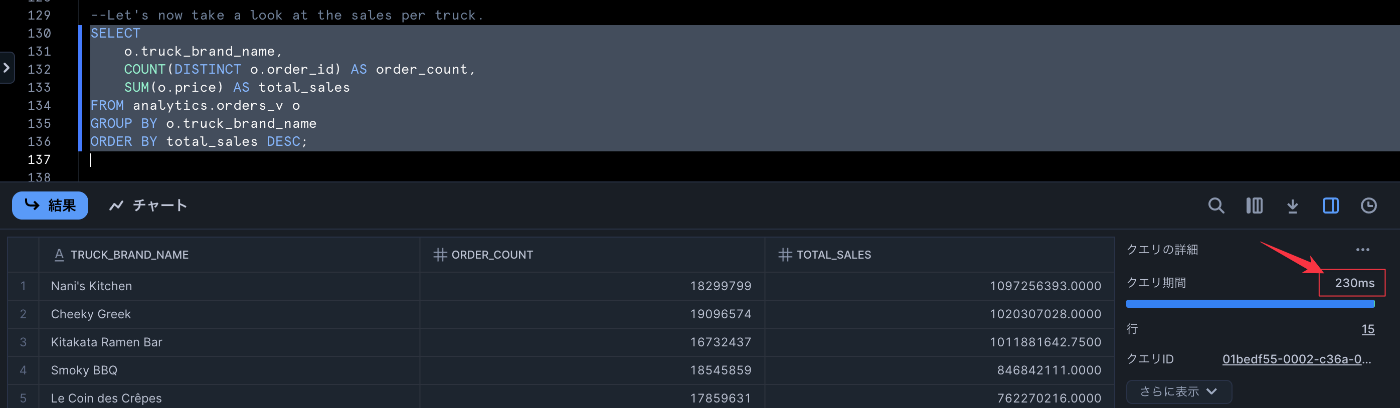The height and width of the screenshot is (408, 1400).
Task: Click GROUP BY line in editor
Action: click(203, 124)
